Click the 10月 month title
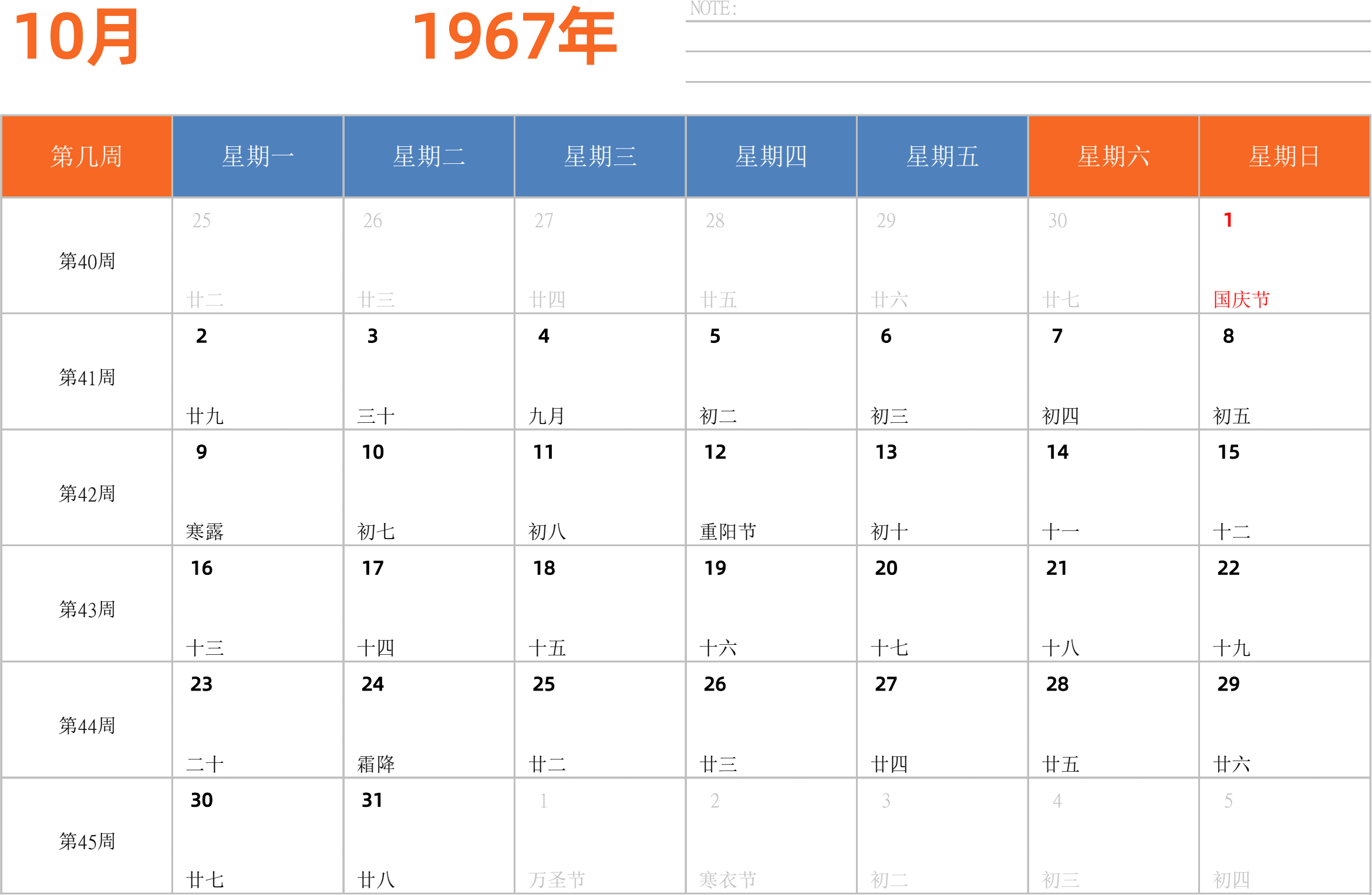1372x895 pixels. pos(77,37)
